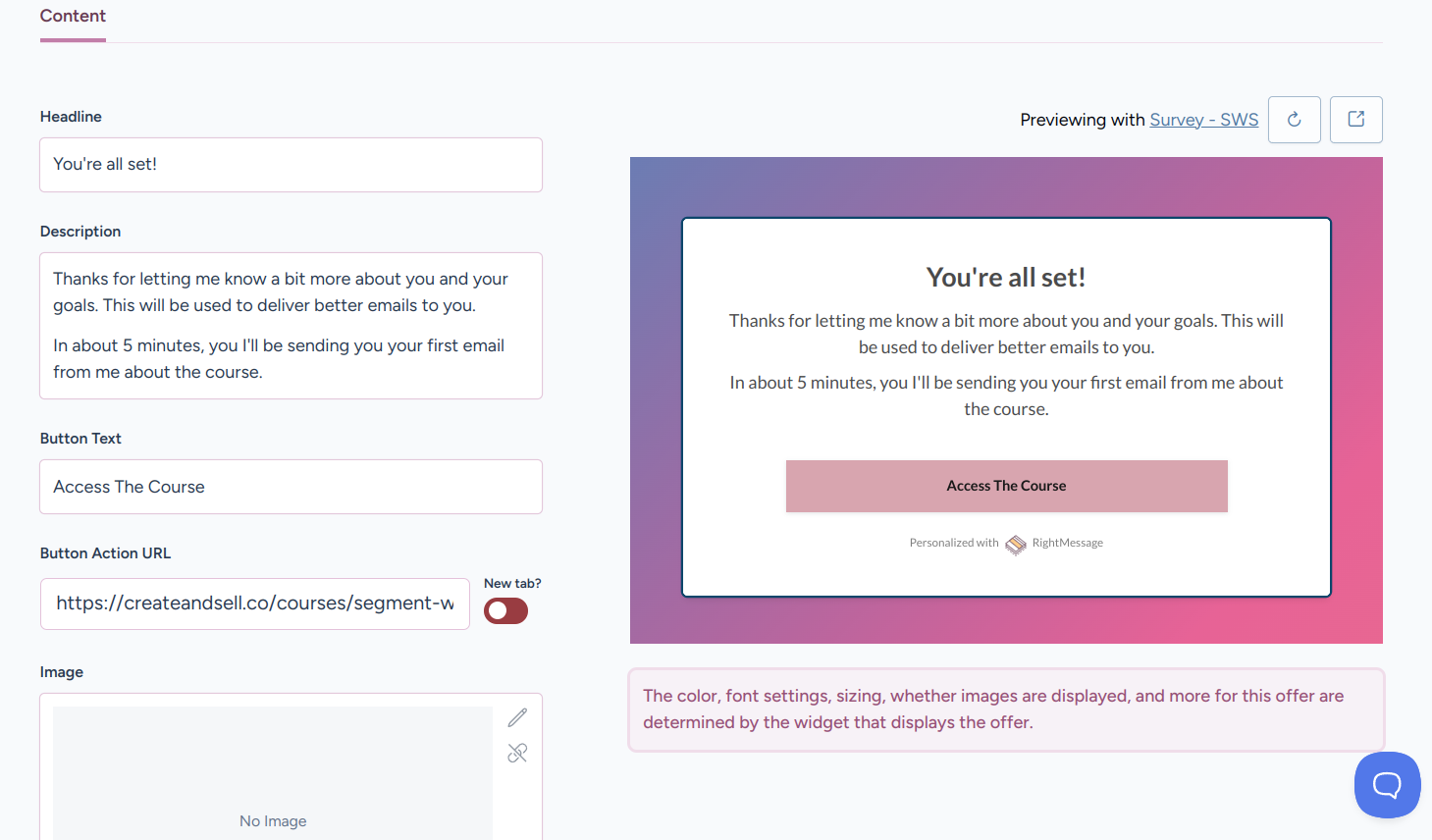Viewport: 1432px width, 840px height.
Task: Open the Survey - SWS link
Action: pos(1203,120)
